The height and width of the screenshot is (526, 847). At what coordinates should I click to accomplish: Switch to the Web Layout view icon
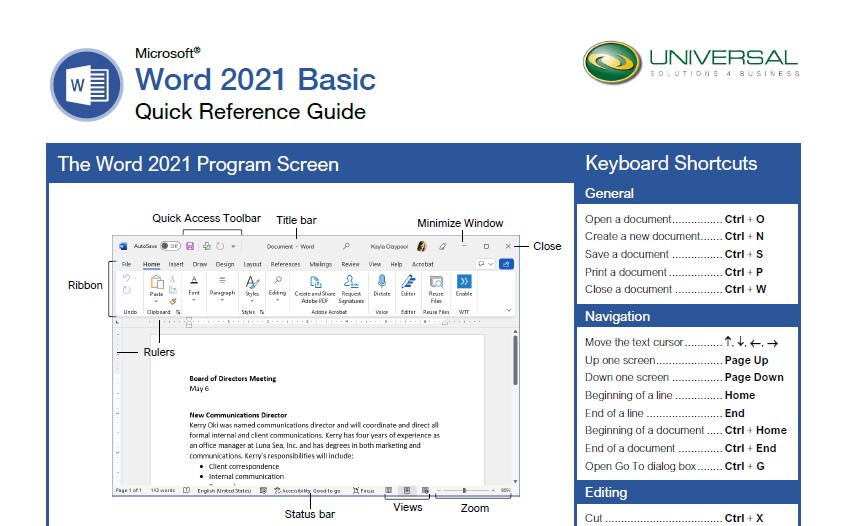click(x=426, y=490)
